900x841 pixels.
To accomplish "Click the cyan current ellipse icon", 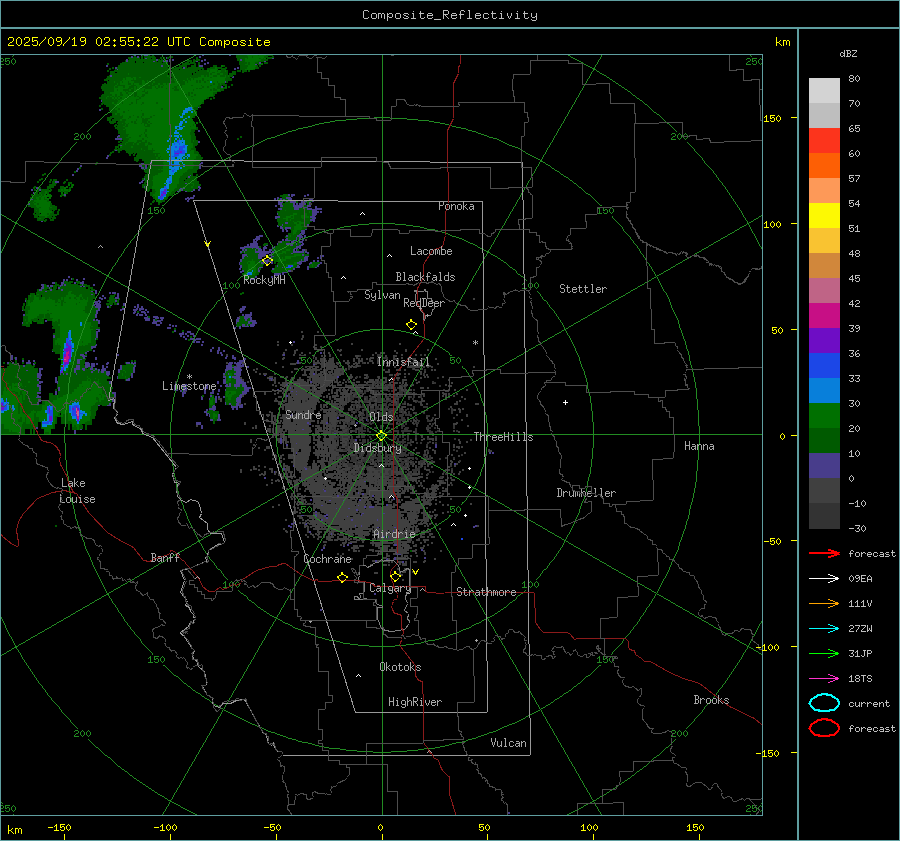I will coord(824,703).
